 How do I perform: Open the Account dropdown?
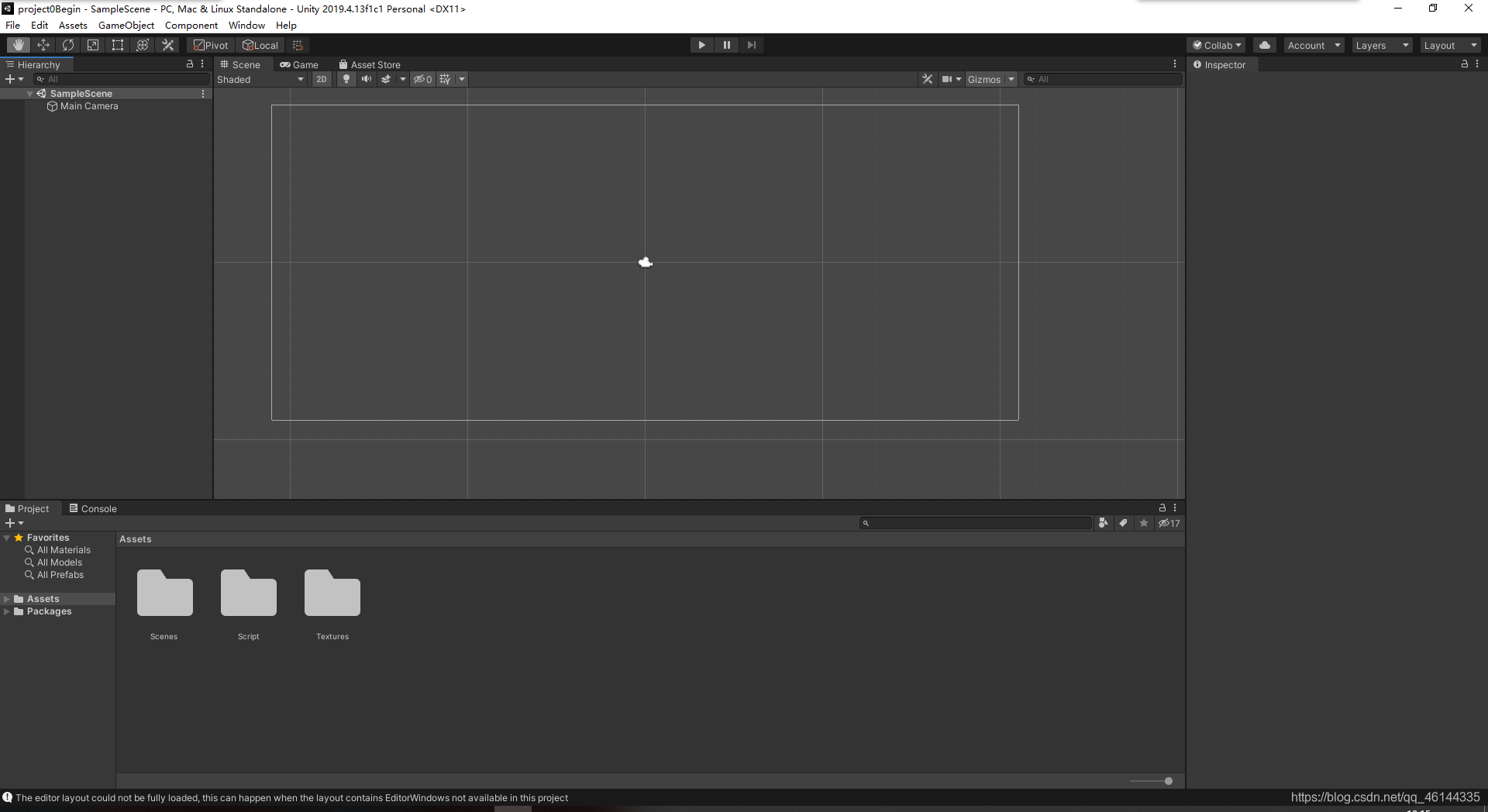point(1314,45)
